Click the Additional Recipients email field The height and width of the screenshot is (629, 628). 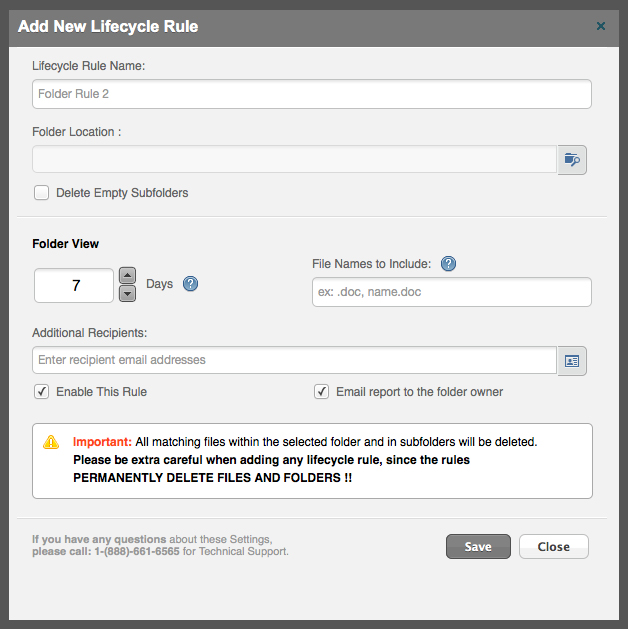coord(294,360)
